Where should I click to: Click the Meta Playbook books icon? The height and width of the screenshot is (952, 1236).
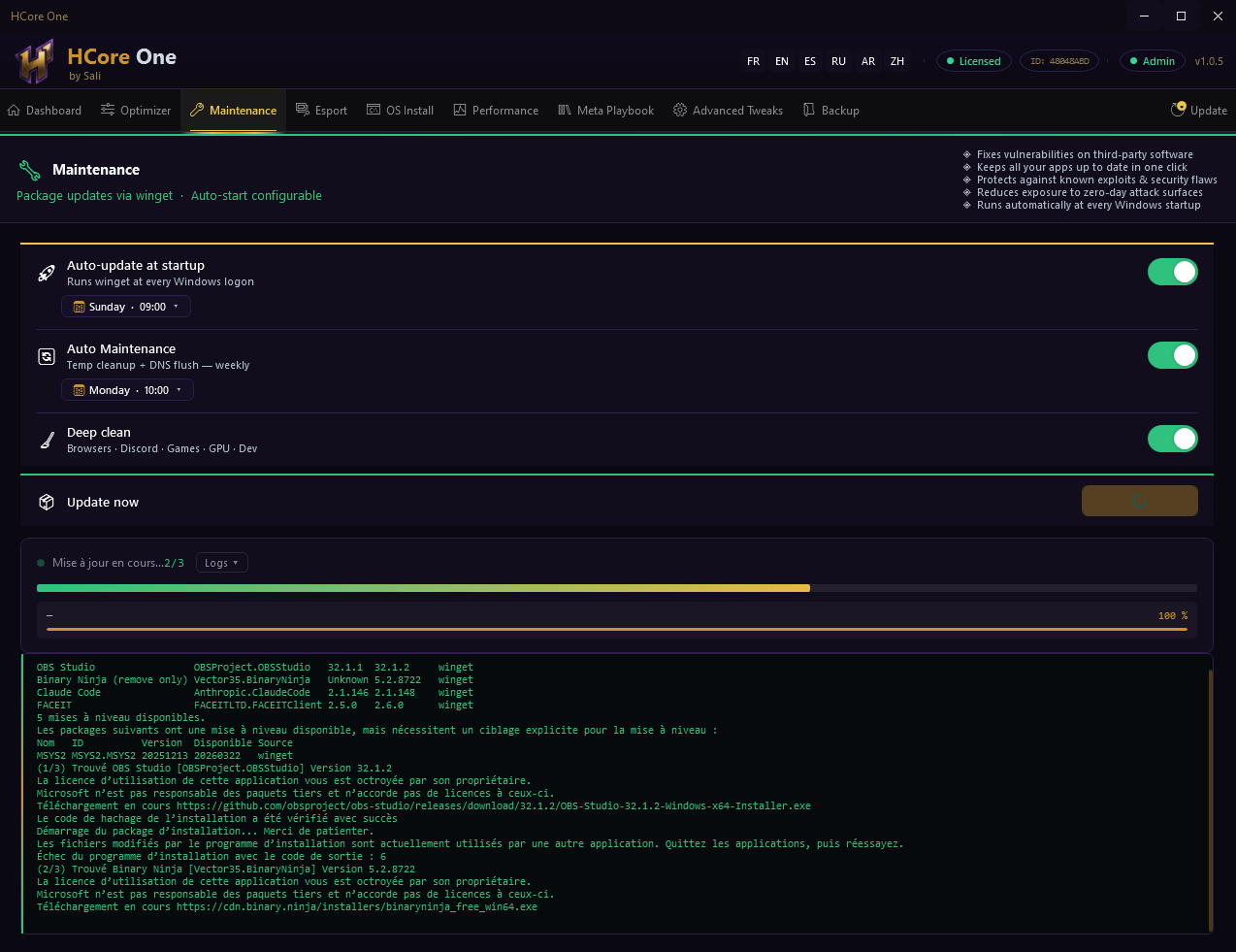[565, 110]
